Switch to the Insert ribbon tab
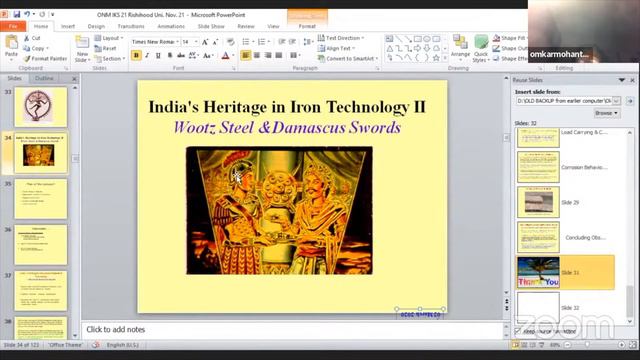The image size is (640, 360). pos(68,26)
